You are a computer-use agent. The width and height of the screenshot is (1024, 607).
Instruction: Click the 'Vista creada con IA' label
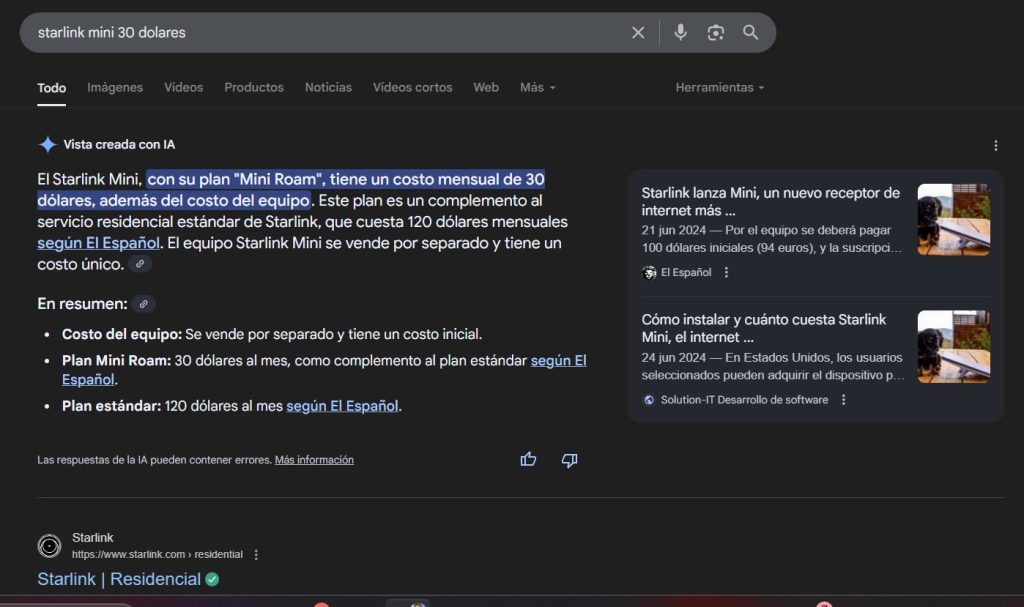click(119, 144)
